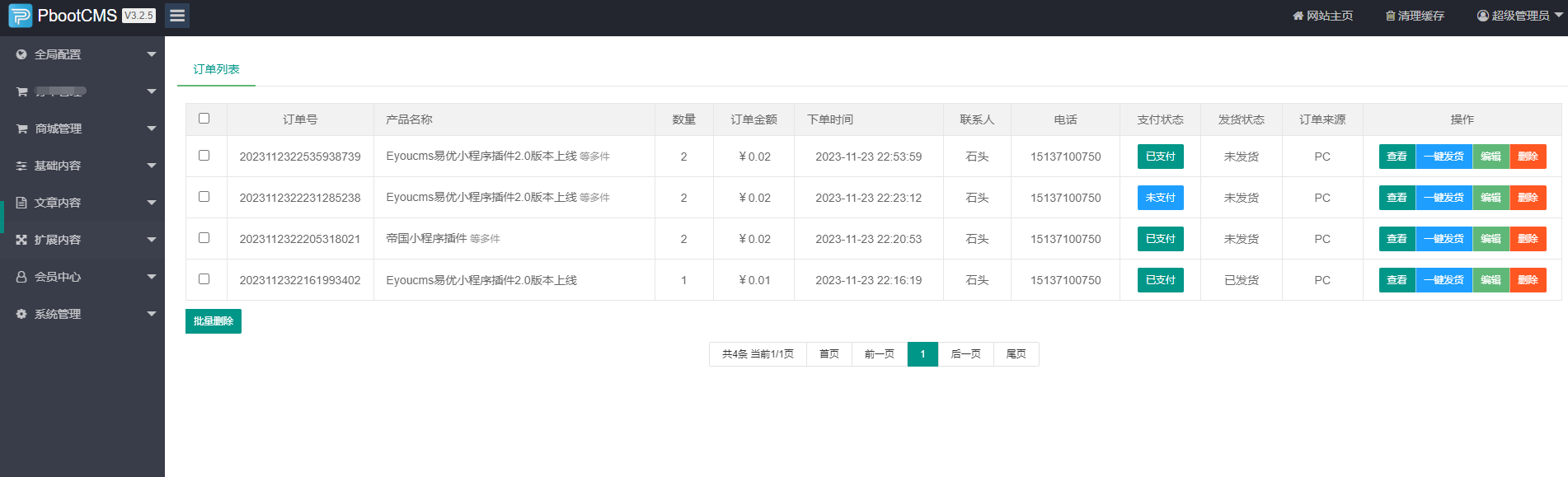Check the box for order 2023112322535938739

pyautogui.click(x=204, y=156)
